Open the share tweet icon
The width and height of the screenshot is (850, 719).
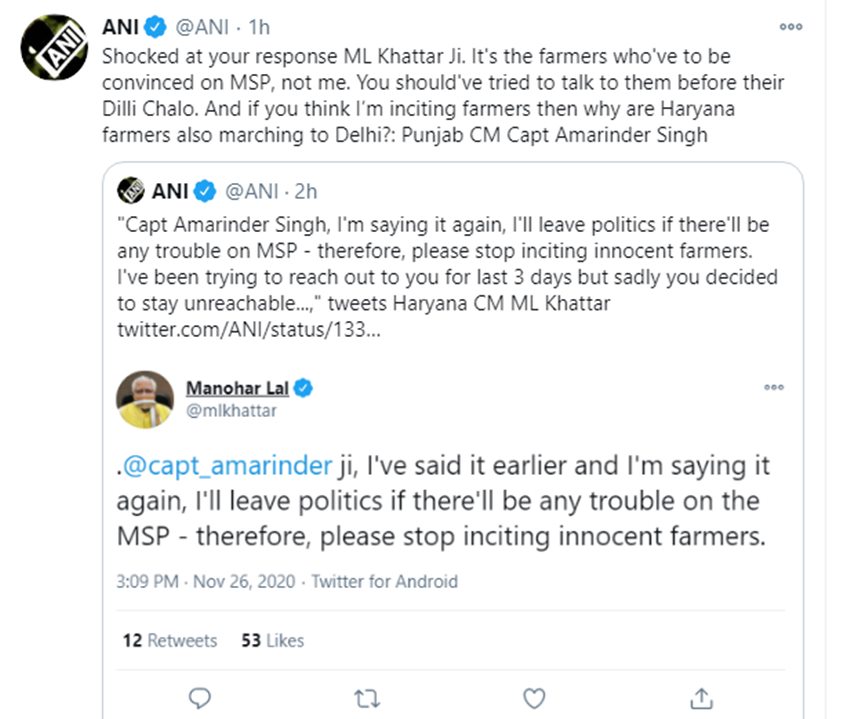coord(702,697)
